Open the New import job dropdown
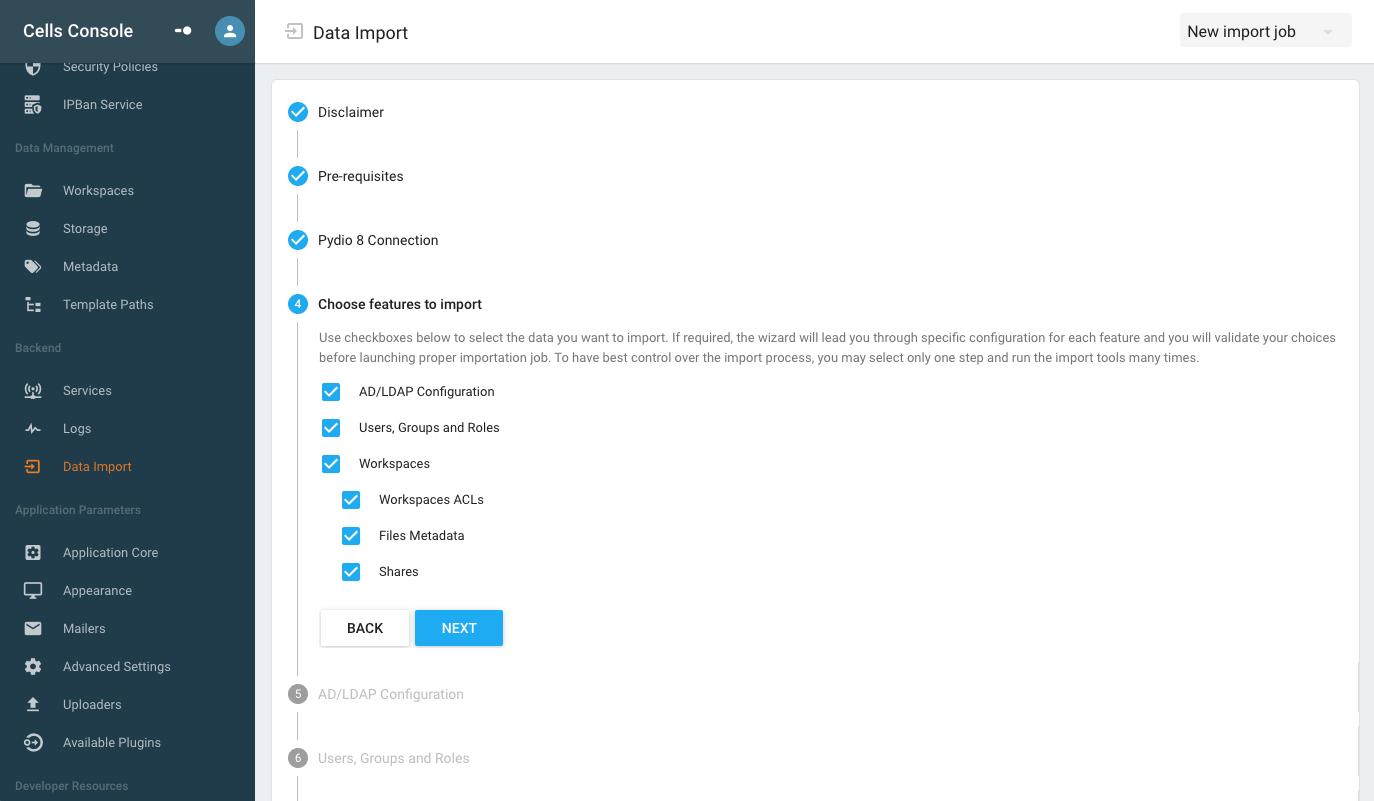 tap(1265, 31)
